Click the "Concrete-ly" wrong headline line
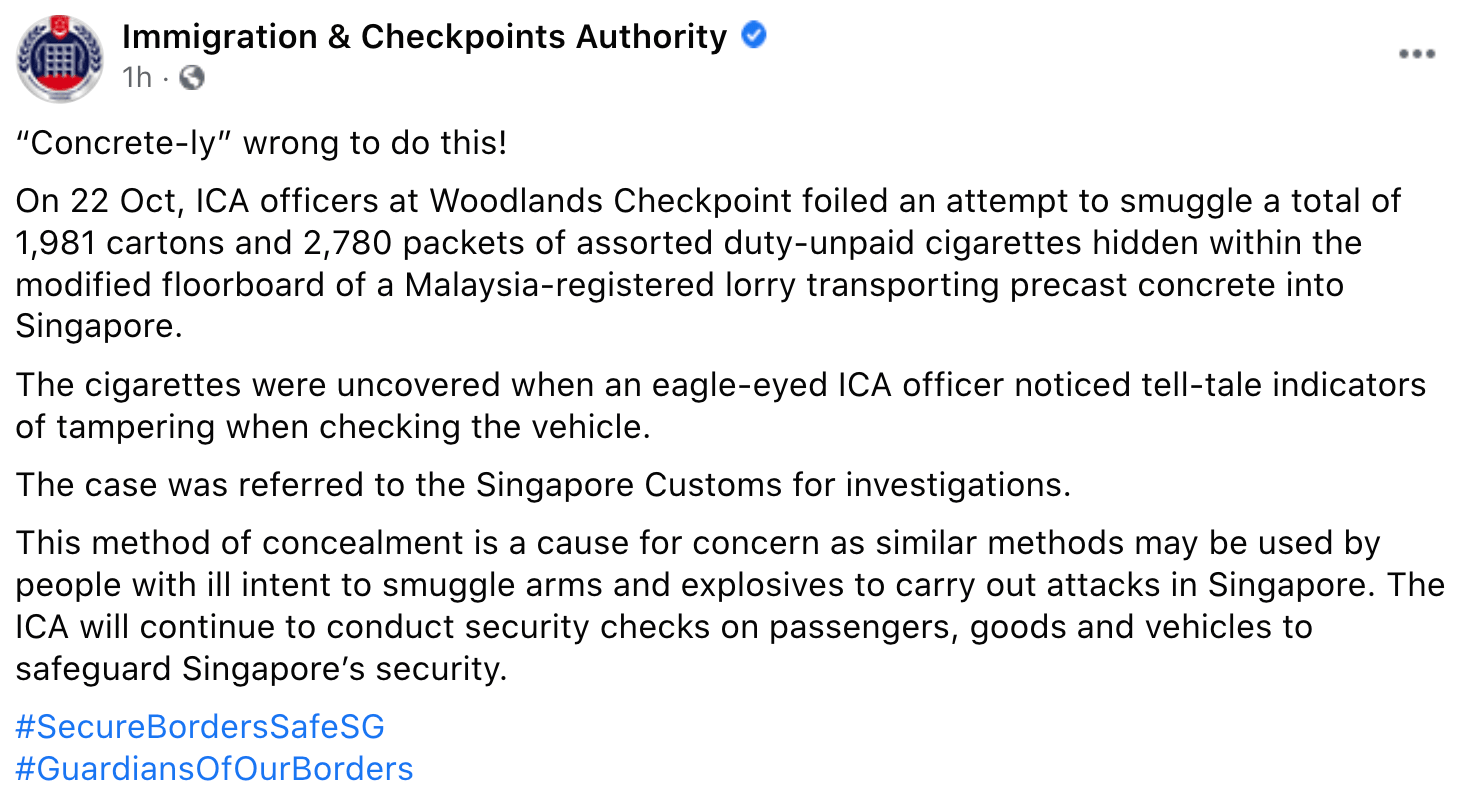Viewport: 1466px width, 808px height. [262, 143]
